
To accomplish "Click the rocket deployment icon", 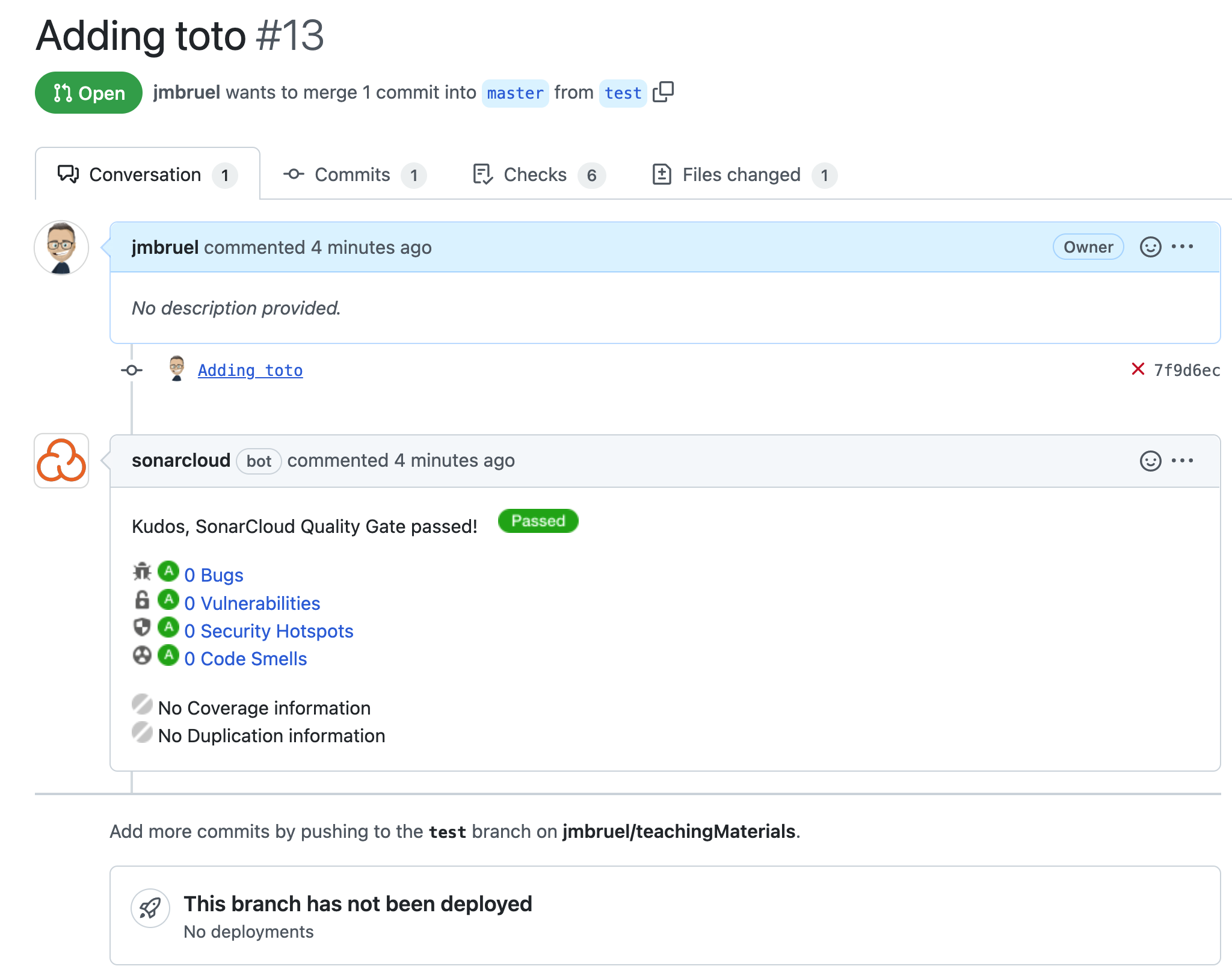I will click(150, 908).
